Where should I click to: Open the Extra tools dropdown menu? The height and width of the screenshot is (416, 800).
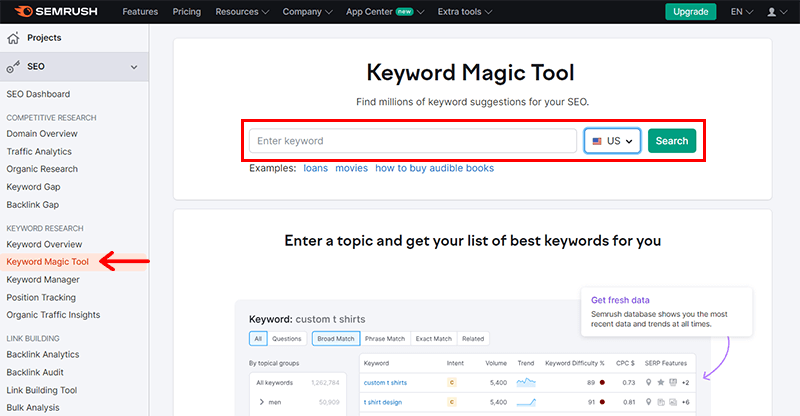coord(464,12)
